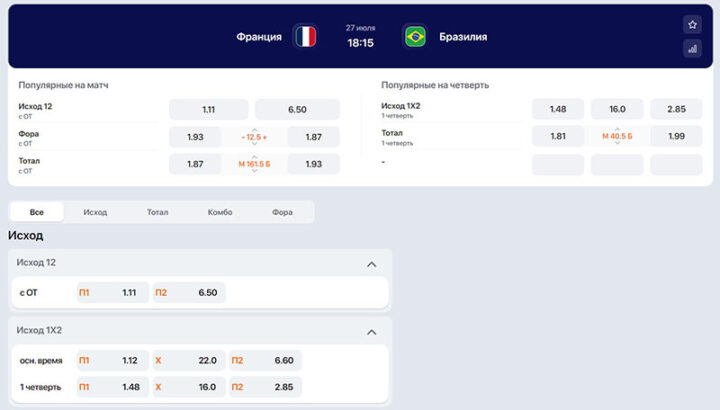
Task: Change the quarter Тотал 40.5 line
Action: (x=616, y=136)
